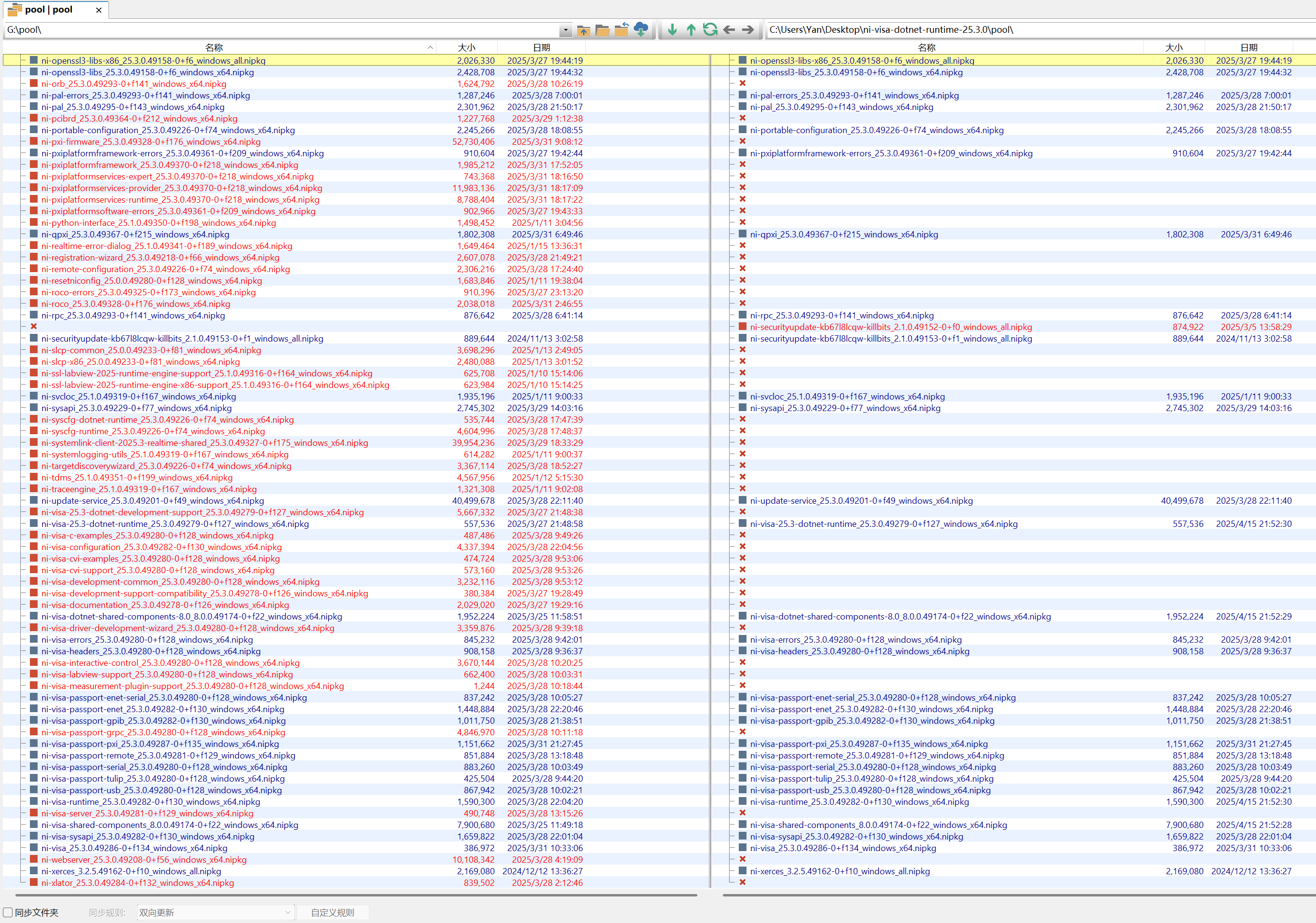Sort left pane by 名称 column header
Viewport: 1316px width, 923px height.
(x=215, y=48)
